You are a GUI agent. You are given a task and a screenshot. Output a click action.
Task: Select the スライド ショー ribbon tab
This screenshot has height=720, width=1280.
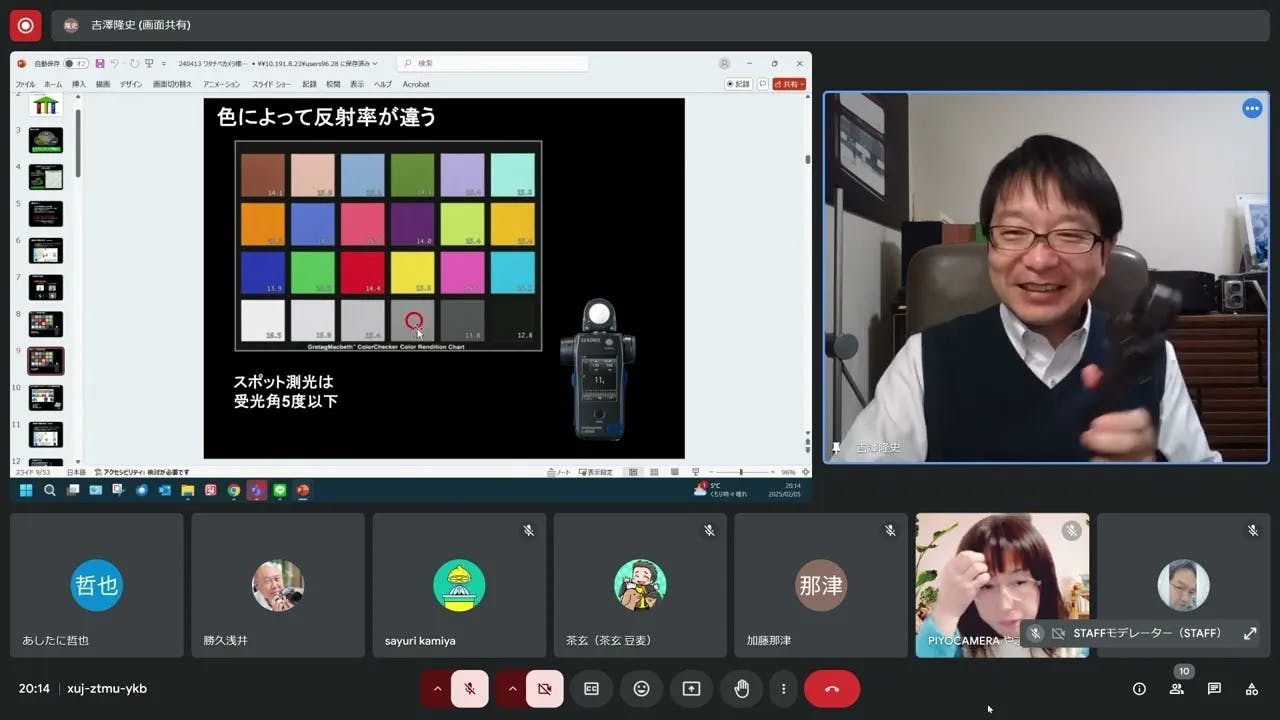coord(272,85)
